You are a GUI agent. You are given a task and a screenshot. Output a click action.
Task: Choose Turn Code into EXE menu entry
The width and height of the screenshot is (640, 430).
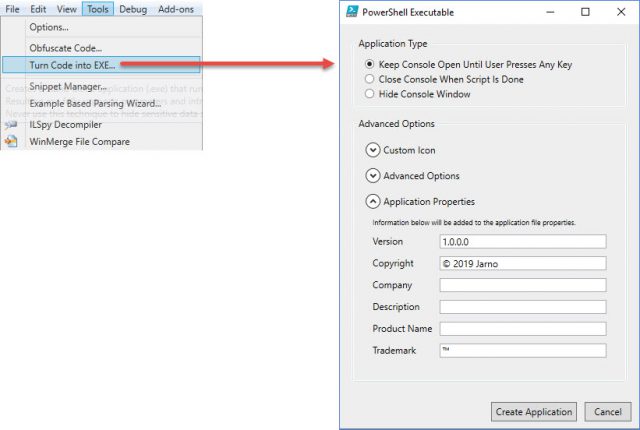[72, 65]
